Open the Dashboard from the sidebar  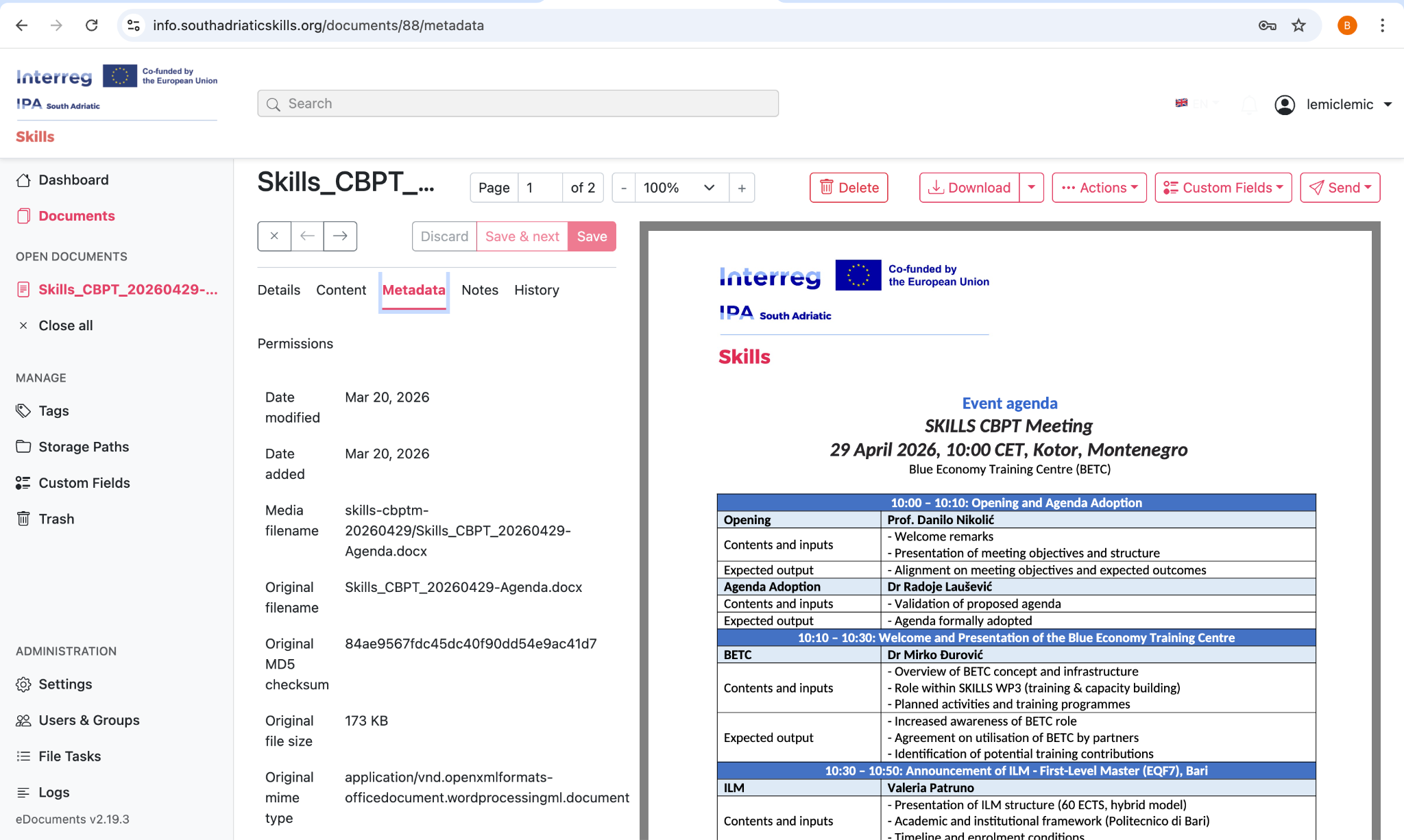point(73,180)
